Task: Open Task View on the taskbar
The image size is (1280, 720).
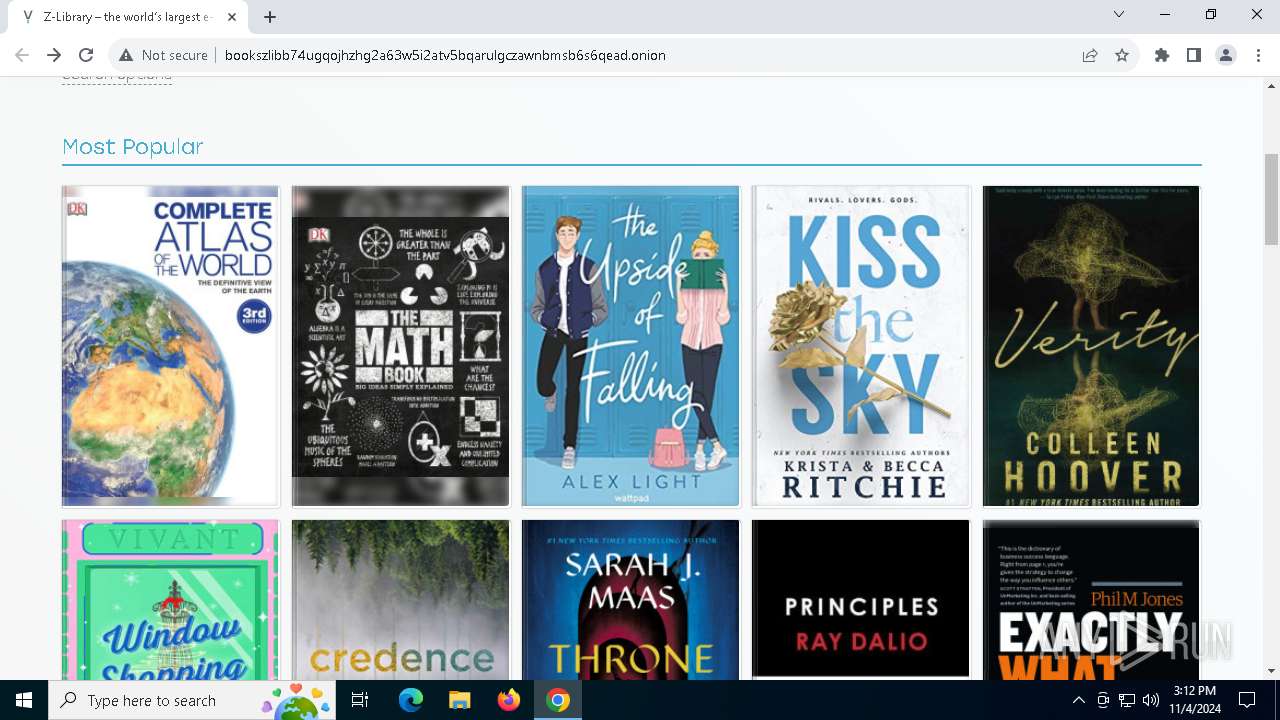Action: (x=360, y=700)
